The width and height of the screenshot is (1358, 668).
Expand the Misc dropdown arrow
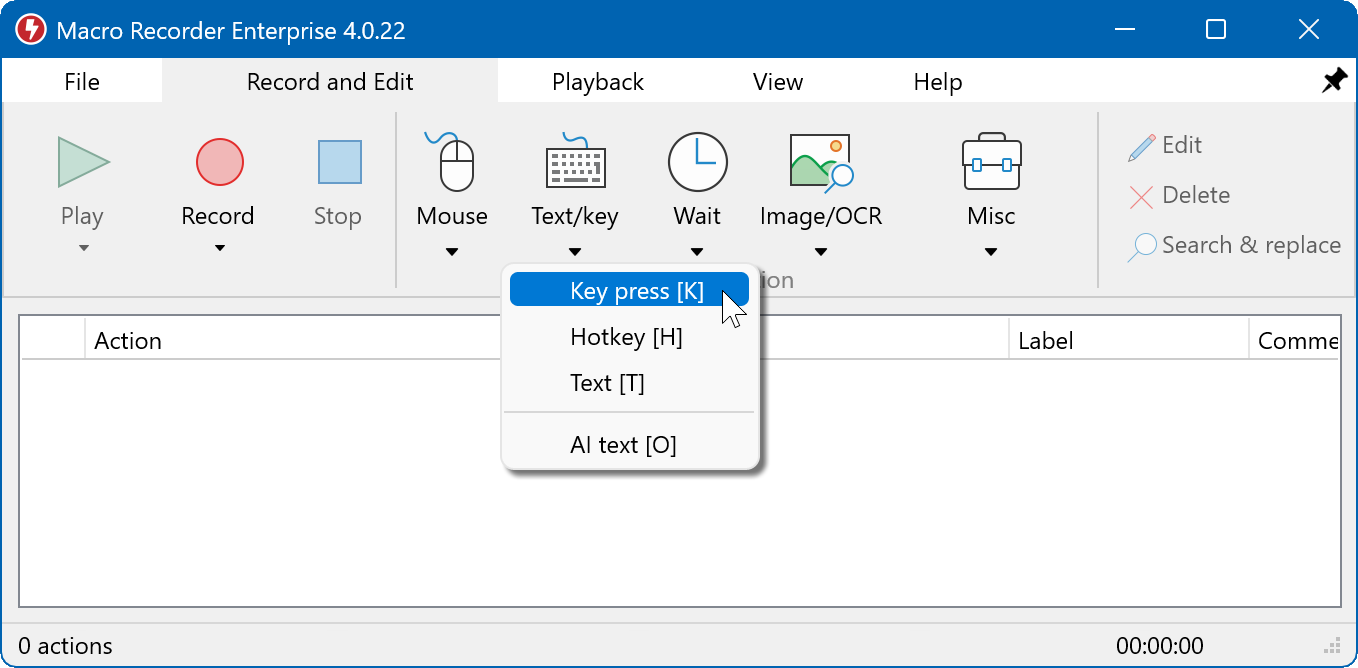click(991, 252)
